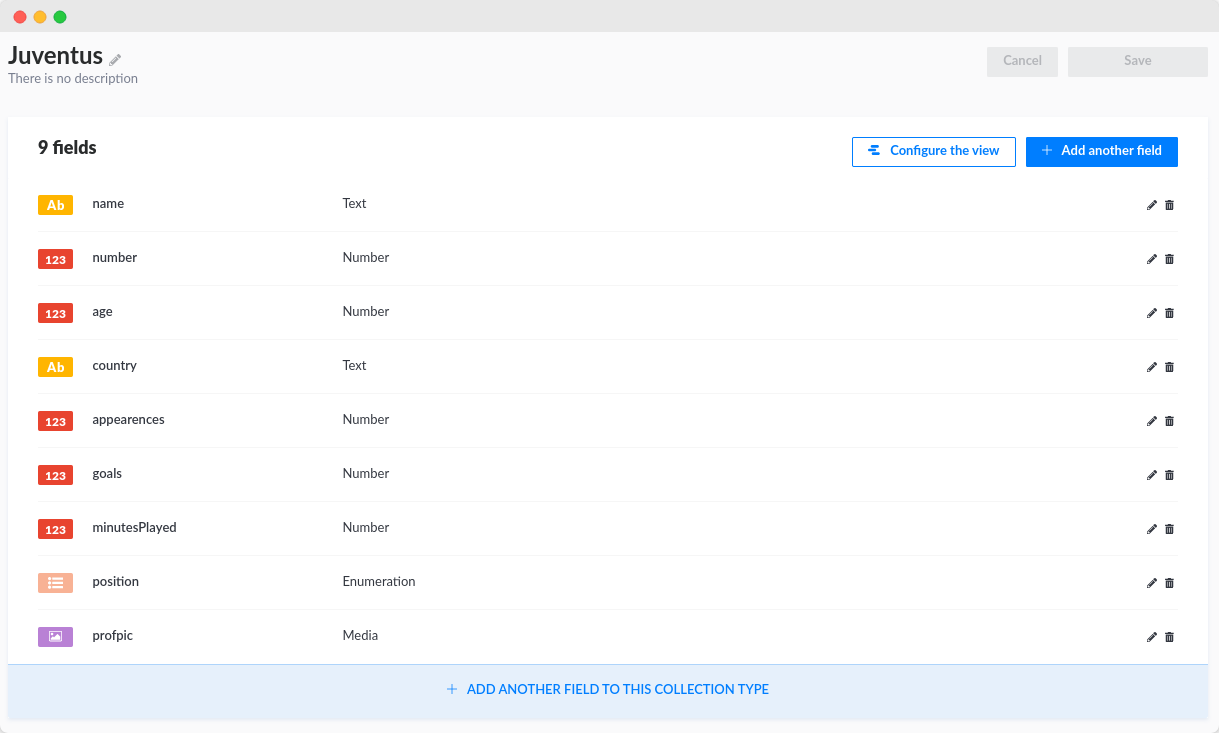
Task: Delete the profpic media field
Action: coord(1170,637)
